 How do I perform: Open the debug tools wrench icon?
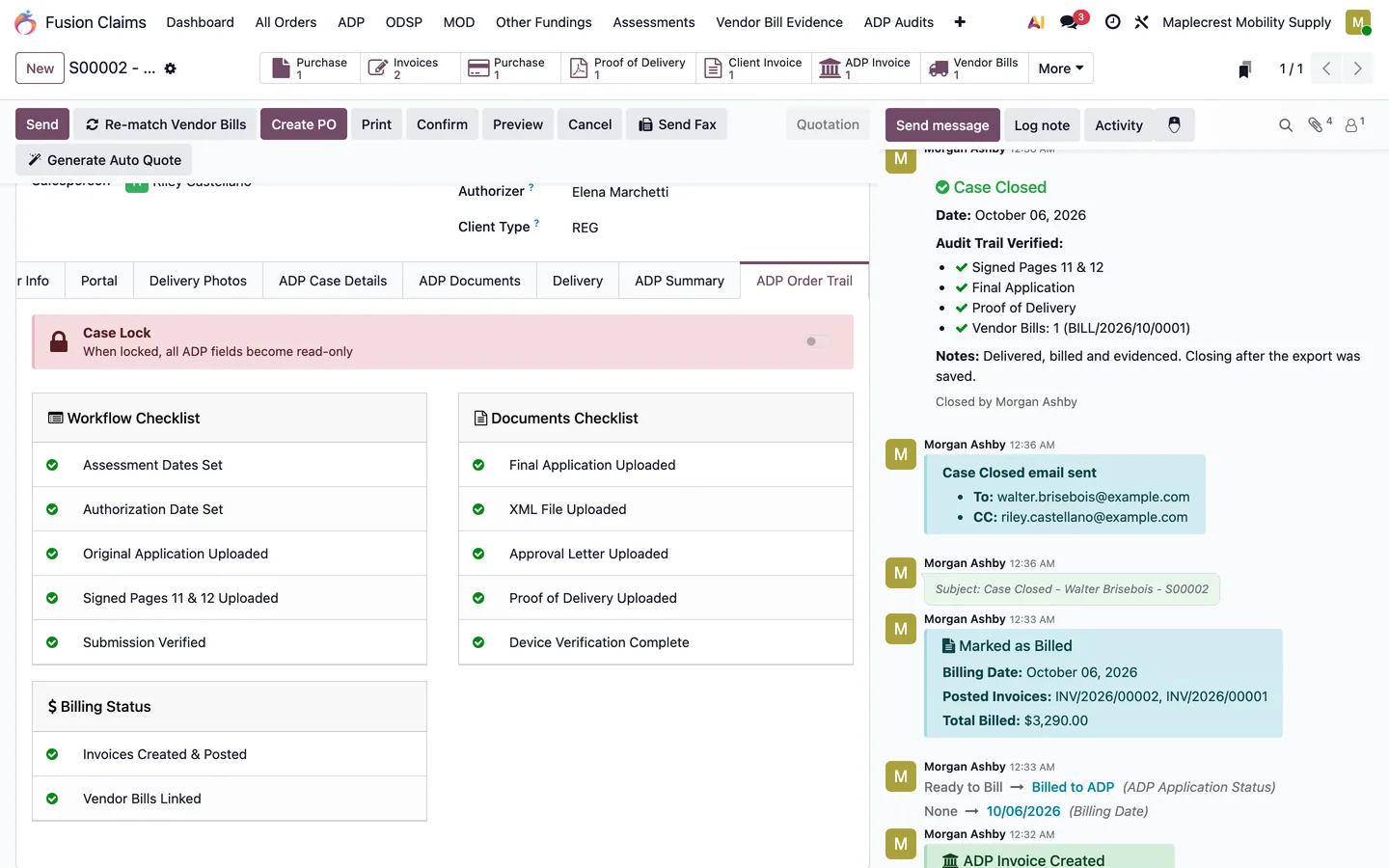(1141, 22)
